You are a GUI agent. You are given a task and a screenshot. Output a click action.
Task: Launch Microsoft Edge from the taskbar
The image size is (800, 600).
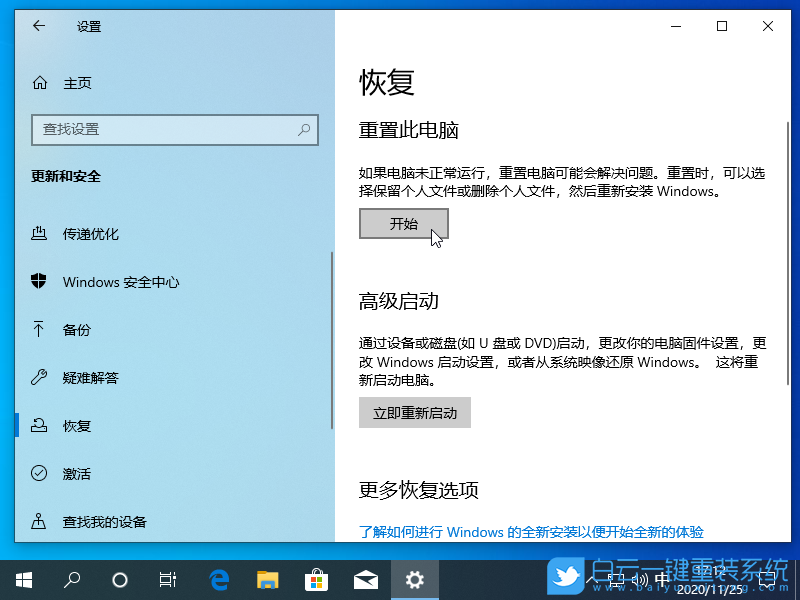click(218, 578)
